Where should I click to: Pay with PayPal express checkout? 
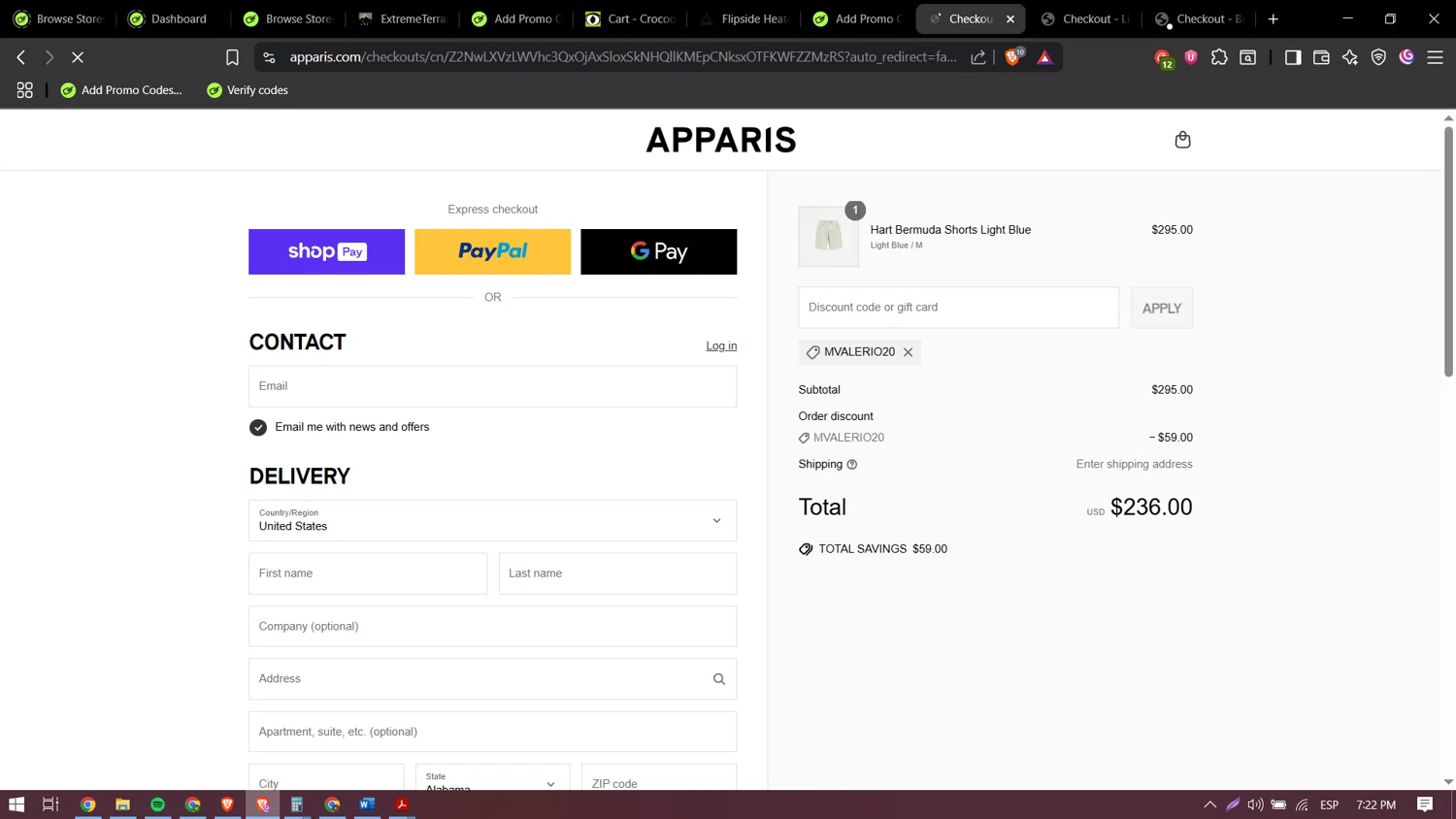[493, 251]
